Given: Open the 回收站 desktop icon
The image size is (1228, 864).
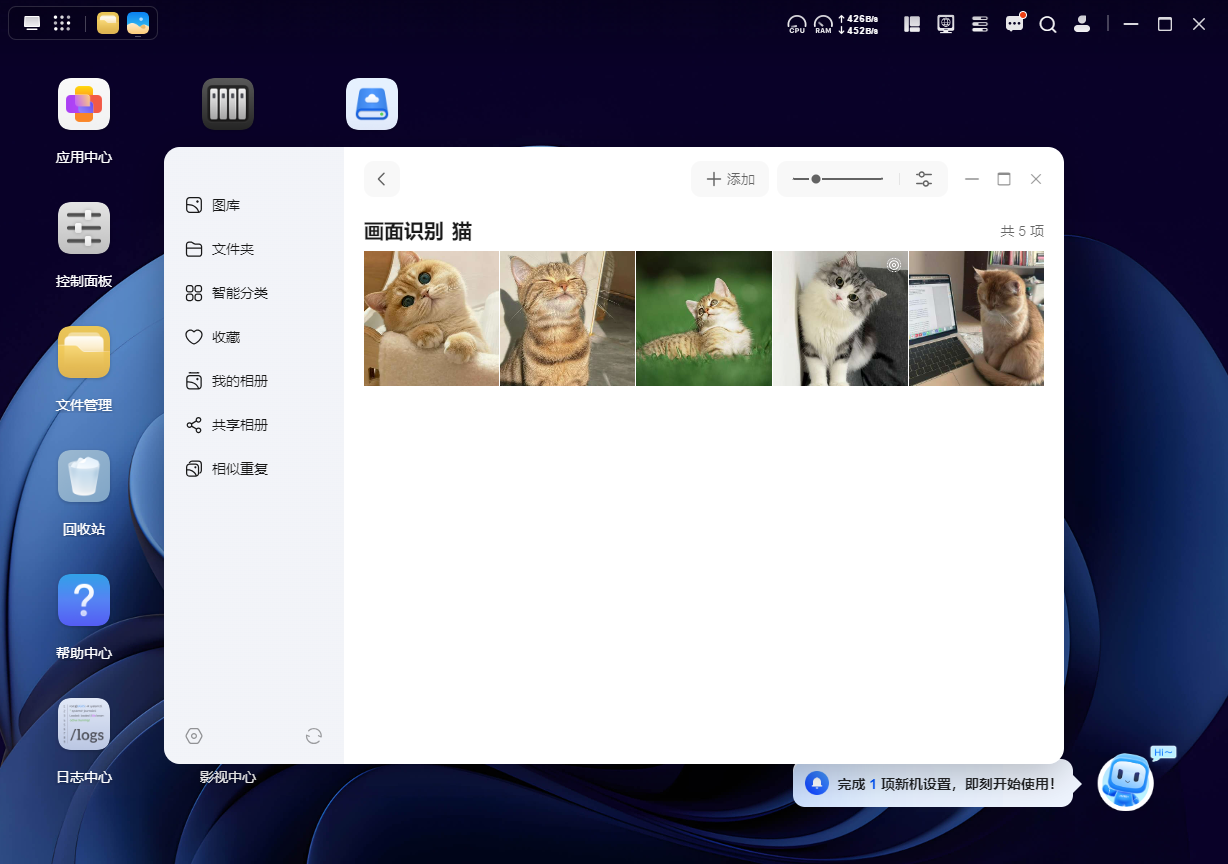Looking at the screenshot, I should 84,476.
